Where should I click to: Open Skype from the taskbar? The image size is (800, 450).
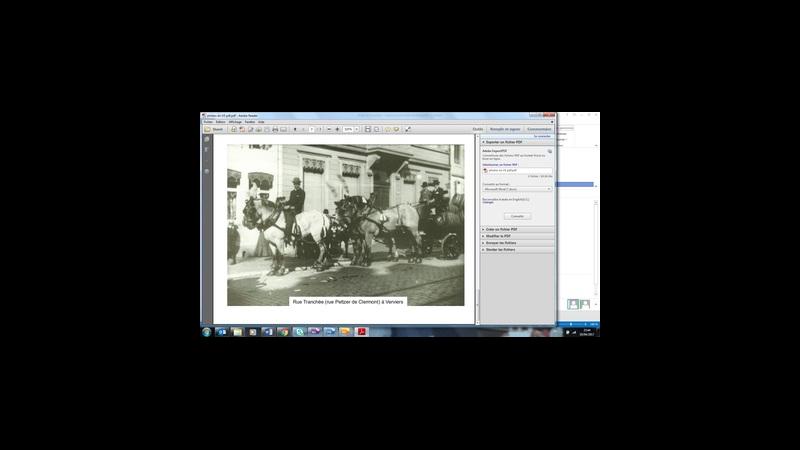299,332
